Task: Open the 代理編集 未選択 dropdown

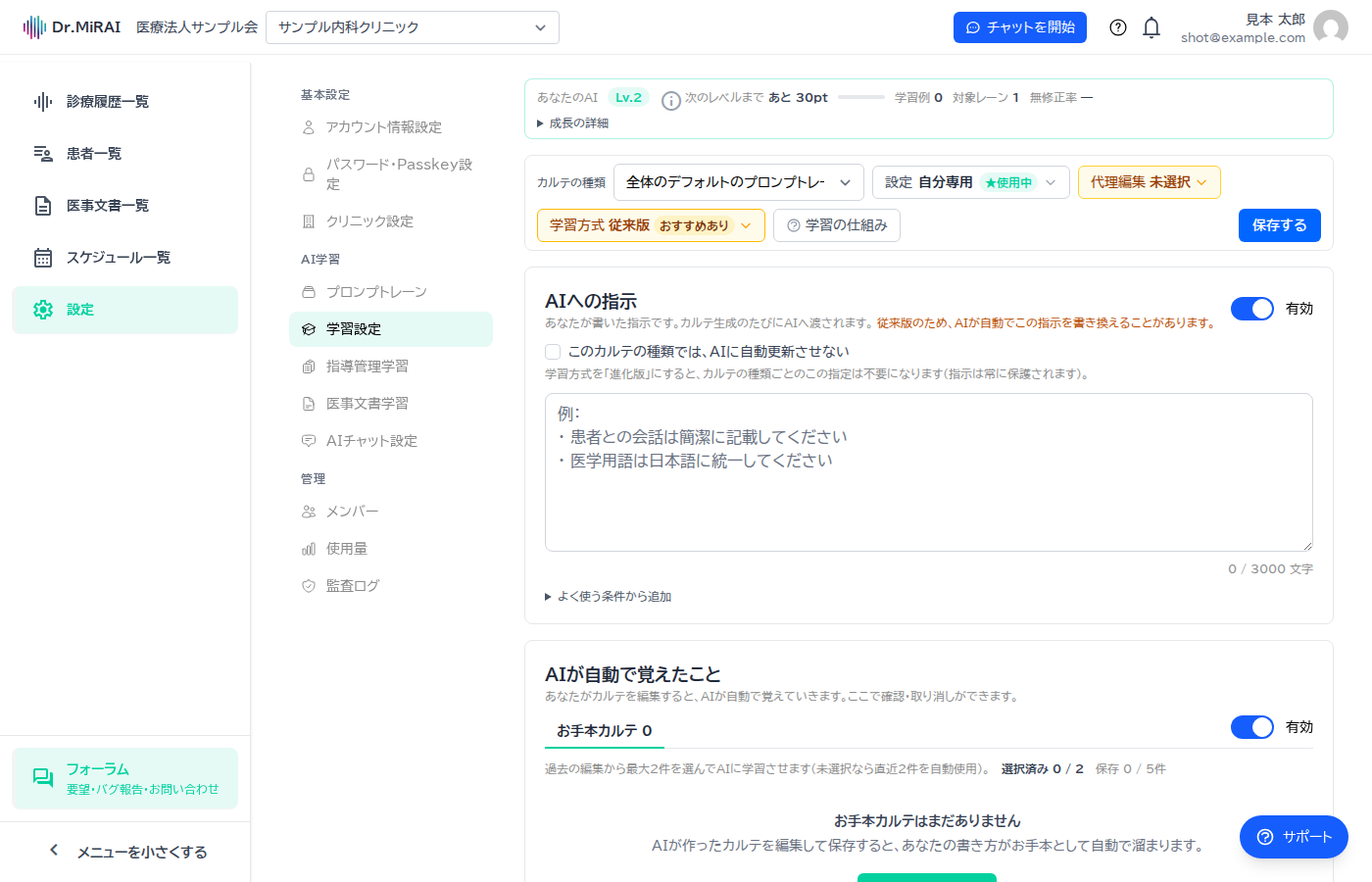Action: 1150,182
